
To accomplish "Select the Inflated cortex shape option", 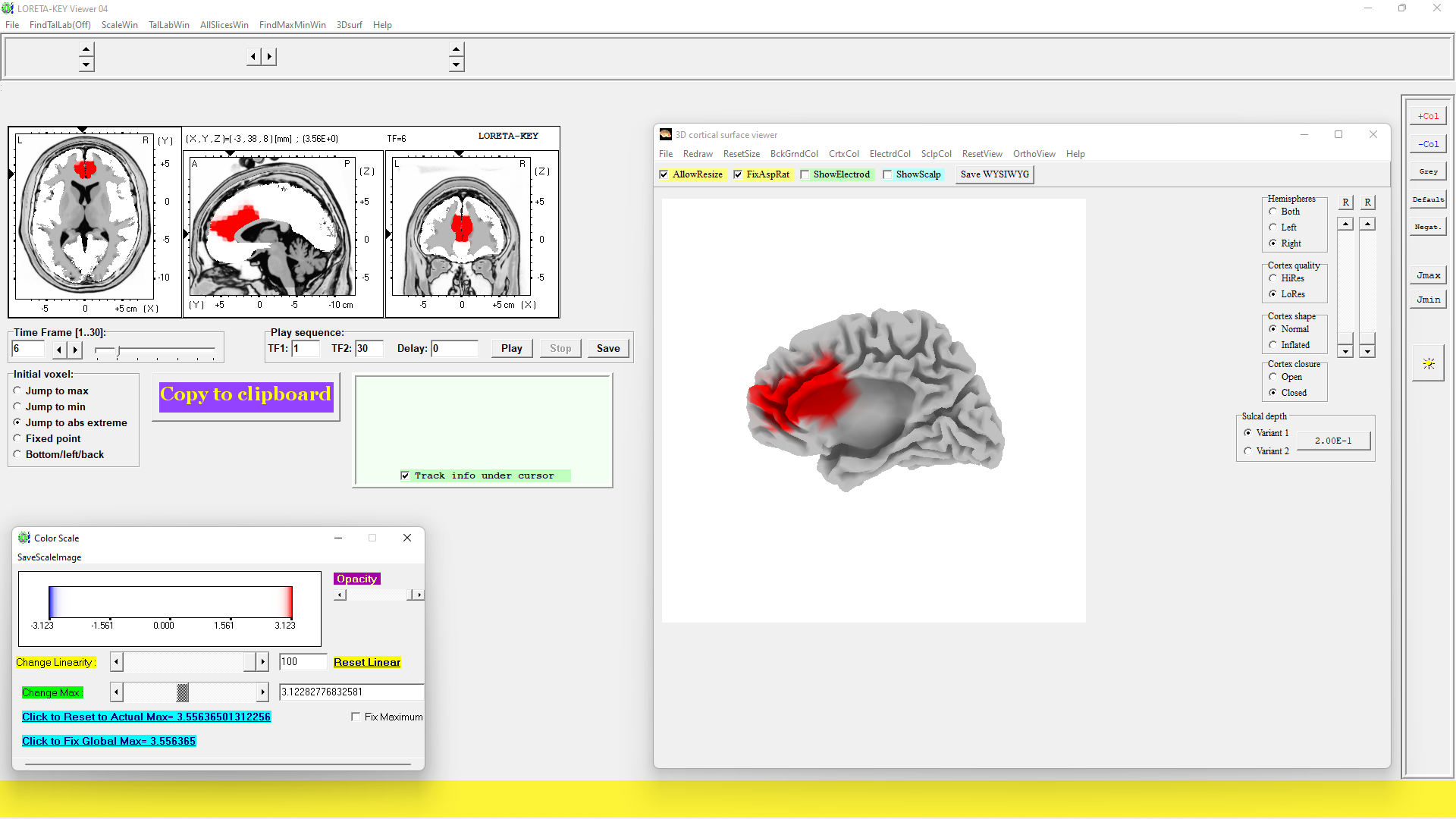I will 1273,345.
